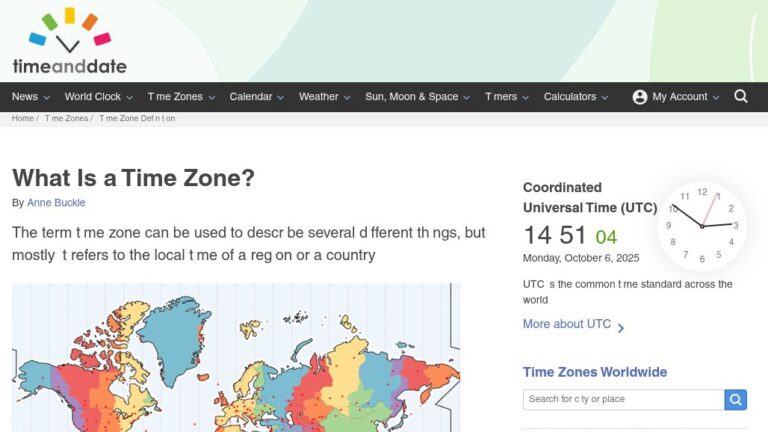Expand the News menu

[x=30, y=97]
